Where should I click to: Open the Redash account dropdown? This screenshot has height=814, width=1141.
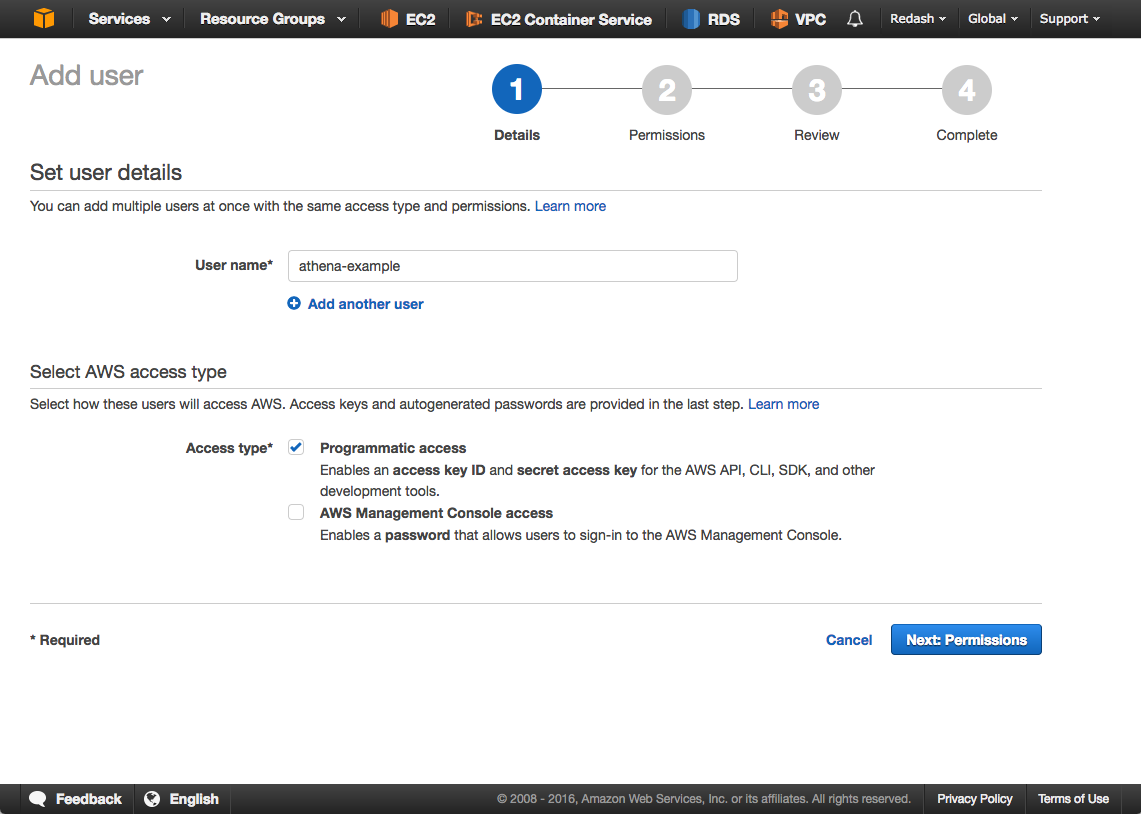pyautogui.click(x=917, y=19)
